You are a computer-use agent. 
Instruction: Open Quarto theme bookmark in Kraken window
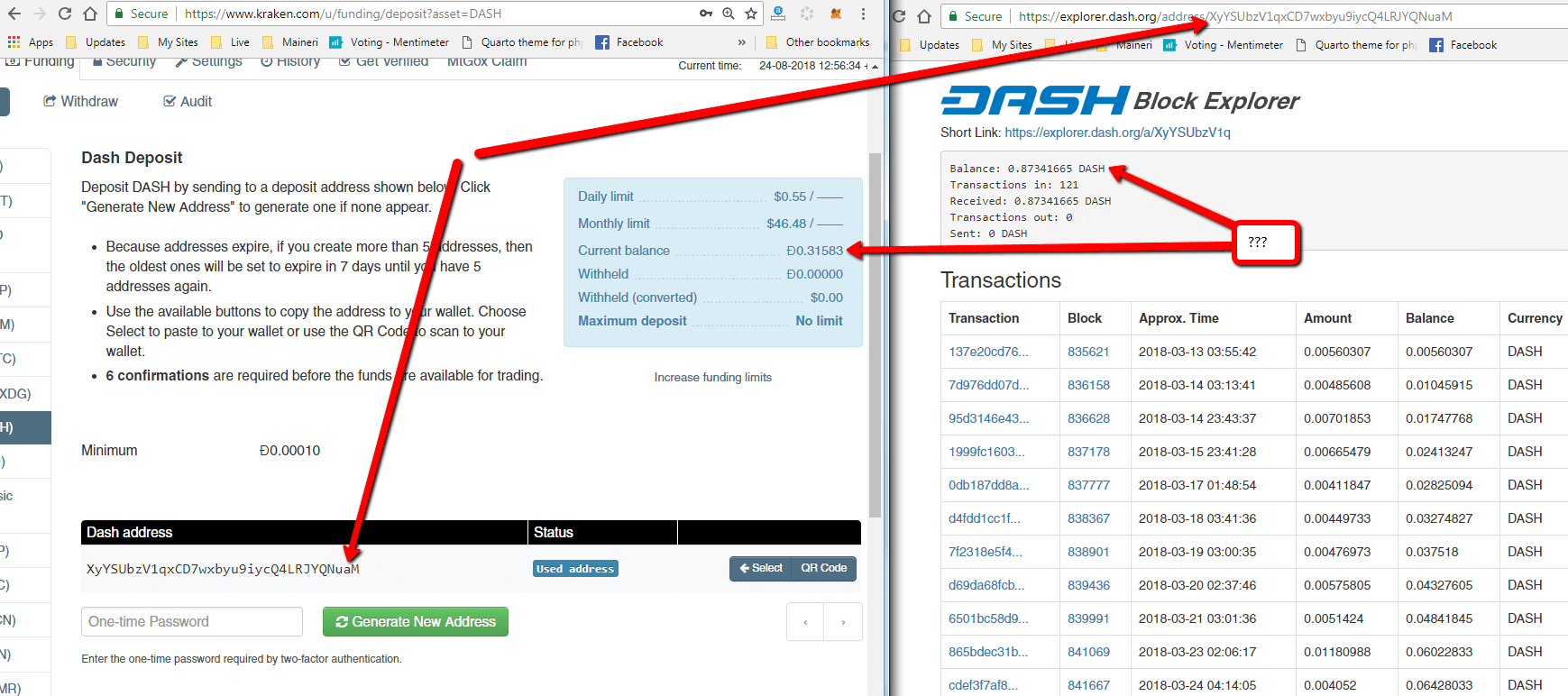[x=522, y=42]
